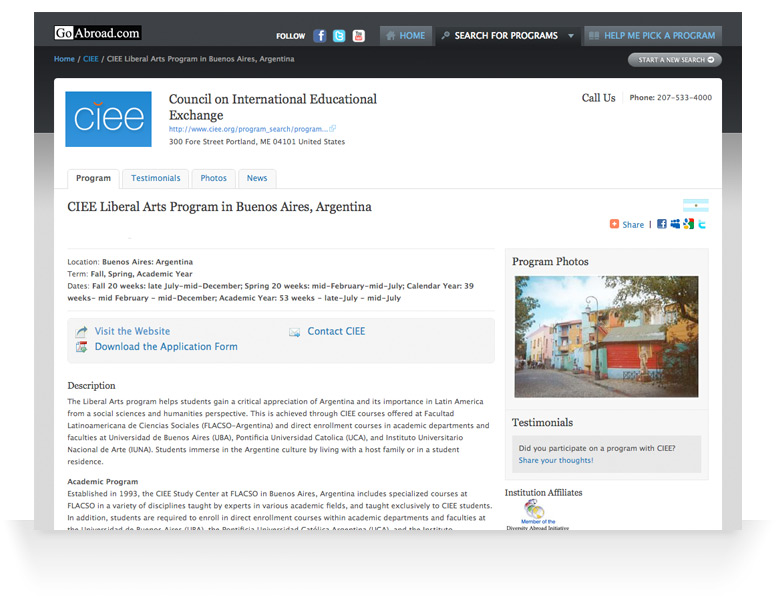The height and width of the screenshot is (600, 776).
Task: Click the envelope icon beside Contact CIEE
Action: (x=294, y=332)
